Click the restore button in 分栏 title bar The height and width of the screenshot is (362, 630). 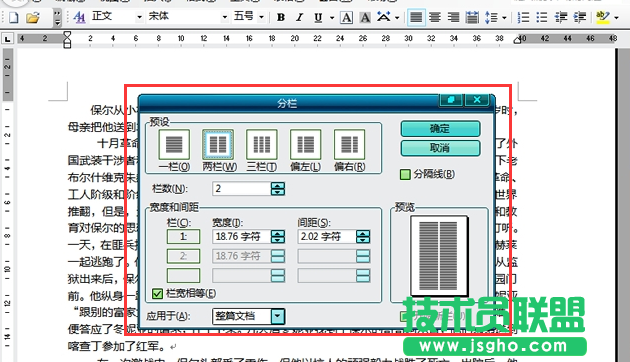(x=451, y=100)
